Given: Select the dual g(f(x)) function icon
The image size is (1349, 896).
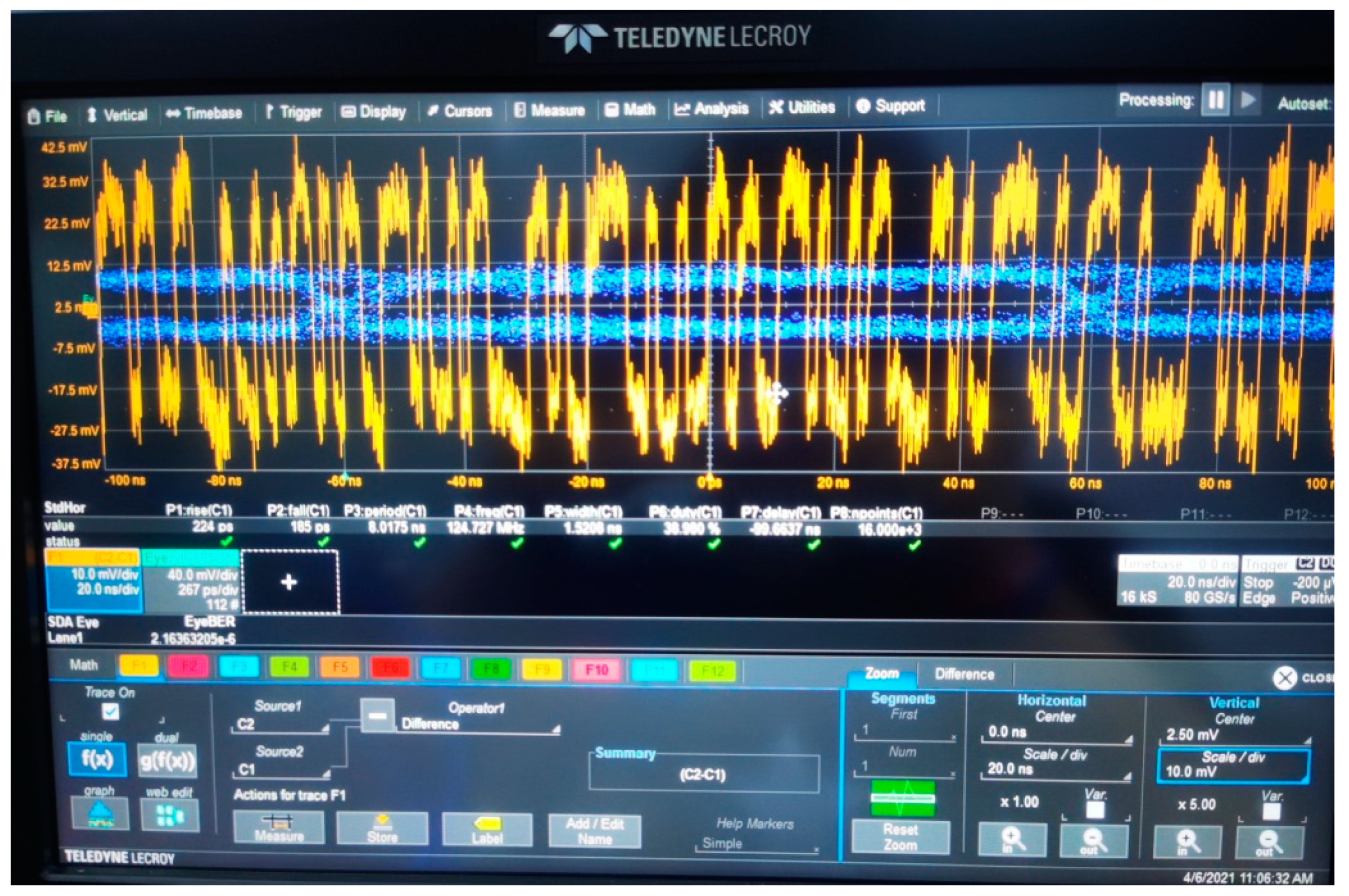Looking at the screenshot, I should (x=167, y=761).
